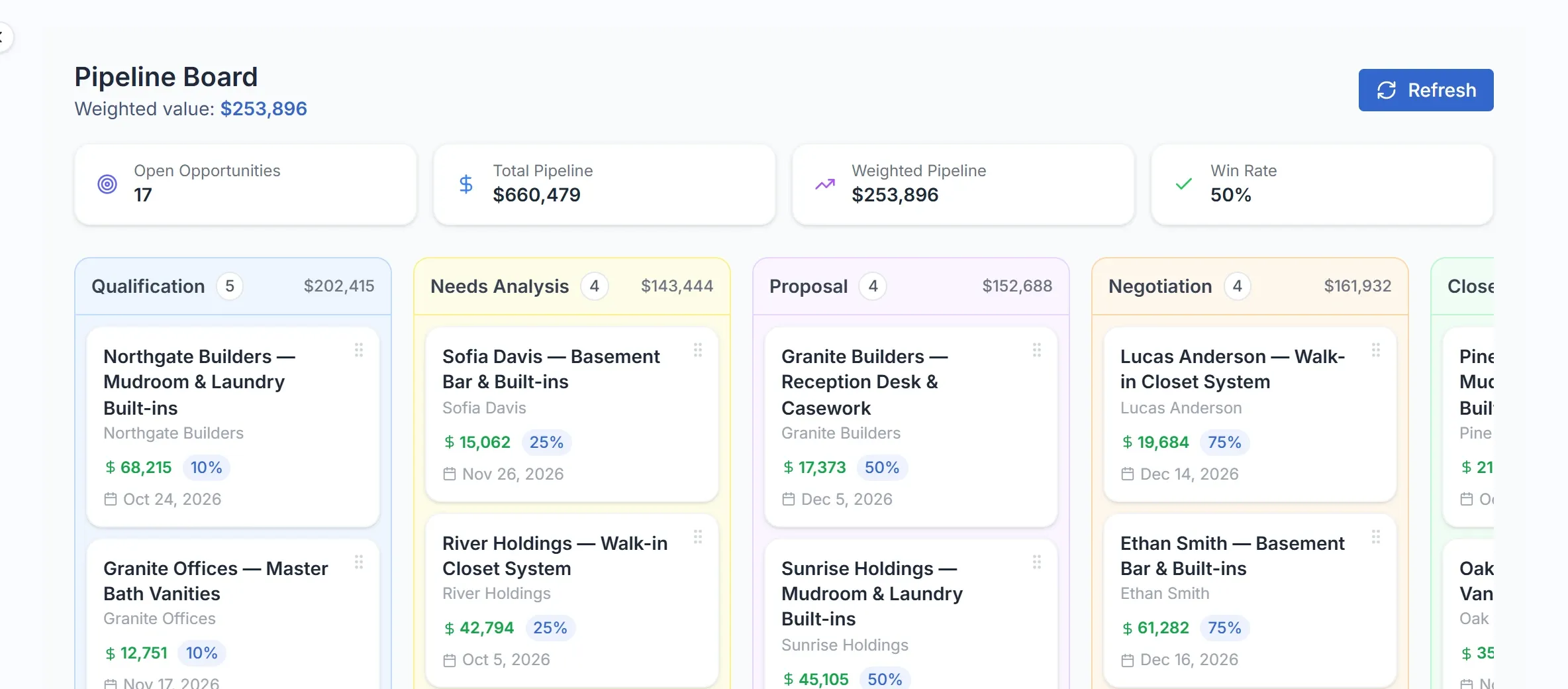The width and height of the screenshot is (1568, 689).
Task: Click amount 45,105 on Sunrise Holdings card
Action: [x=824, y=680]
